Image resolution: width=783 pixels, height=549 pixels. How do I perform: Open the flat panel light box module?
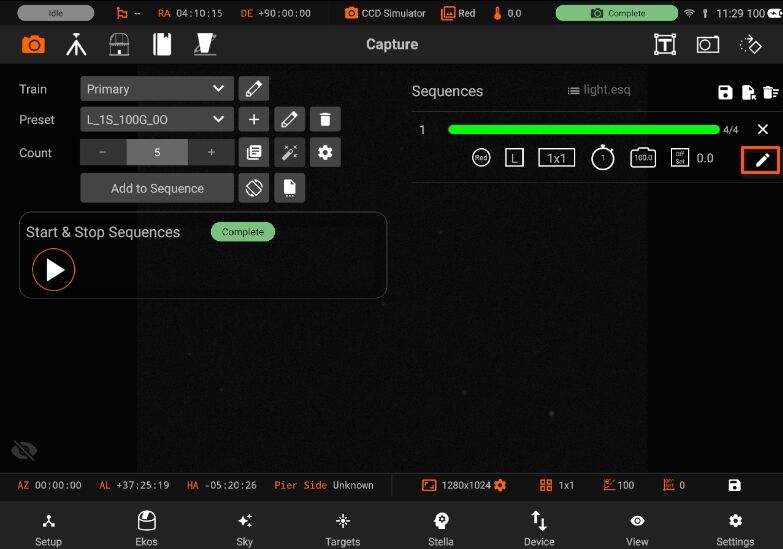[x=205, y=44]
